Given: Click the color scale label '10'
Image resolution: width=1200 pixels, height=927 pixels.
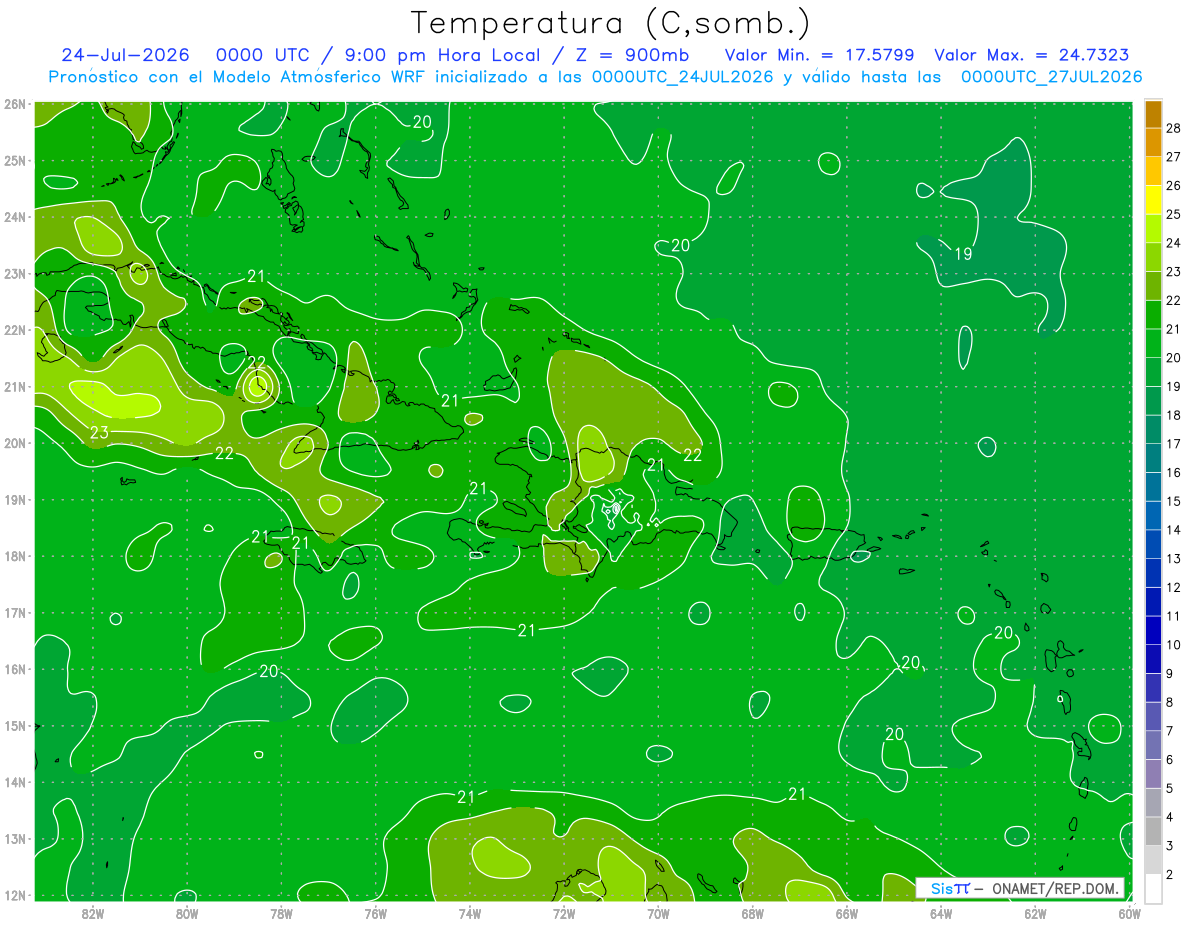Looking at the screenshot, I should coord(1173,645).
